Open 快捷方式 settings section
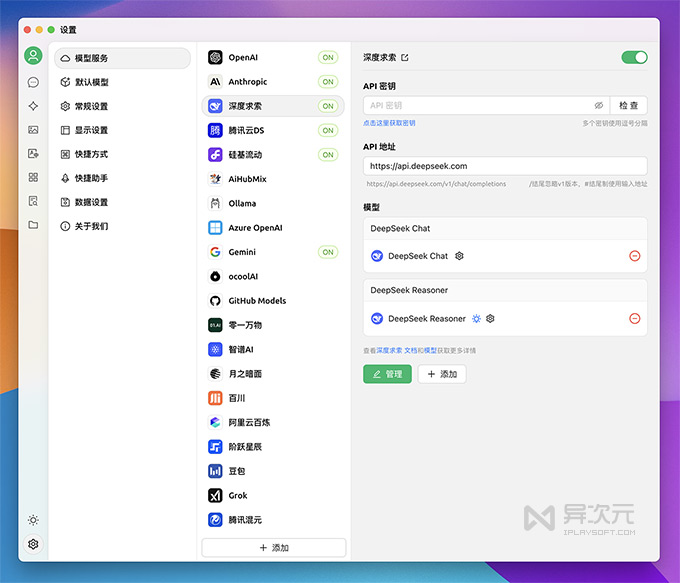 (x=122, y=154)
